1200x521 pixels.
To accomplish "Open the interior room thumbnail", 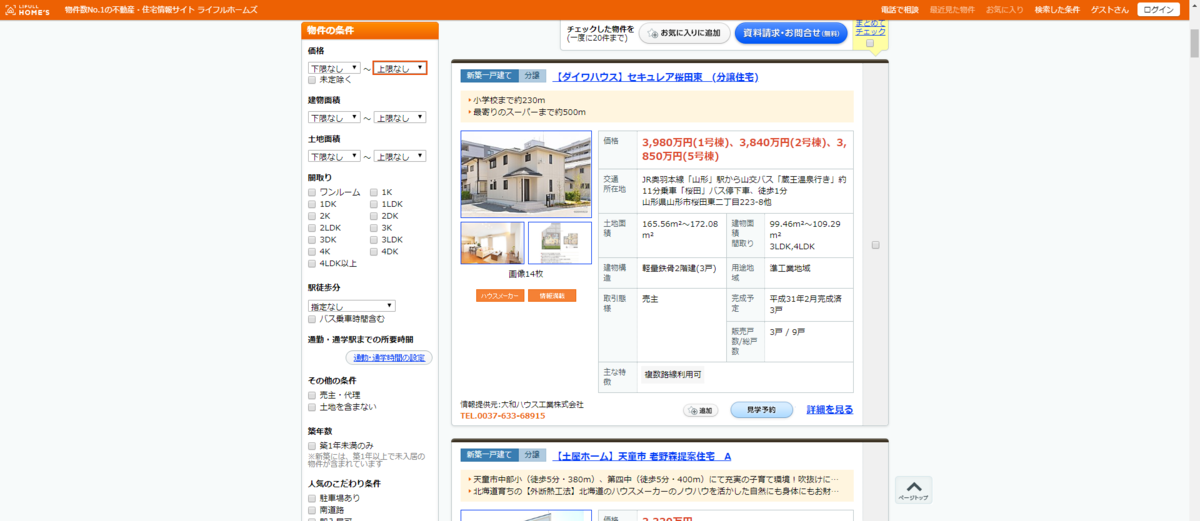I will click(x=492, y=243).
